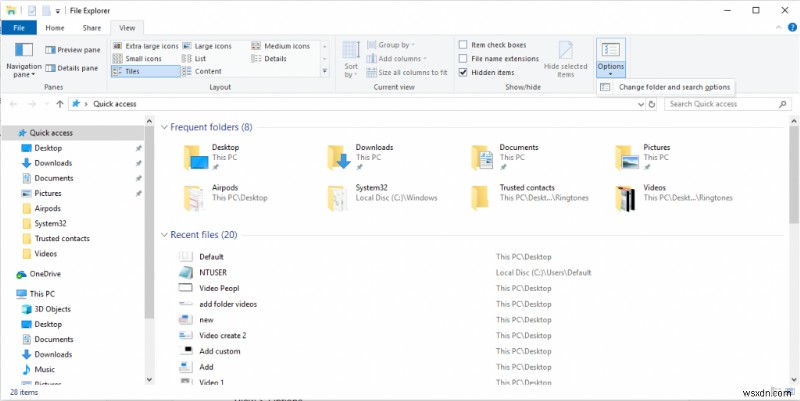Select Small icons layout

[137, 59]
